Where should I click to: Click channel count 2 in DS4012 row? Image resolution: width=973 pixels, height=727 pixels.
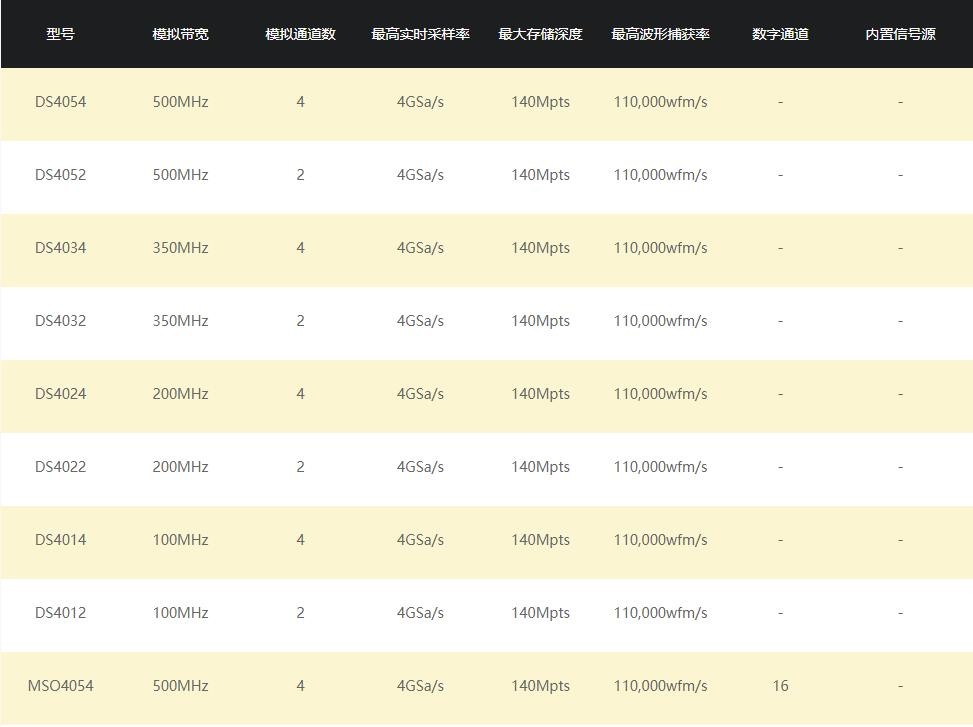click(300, 613)
